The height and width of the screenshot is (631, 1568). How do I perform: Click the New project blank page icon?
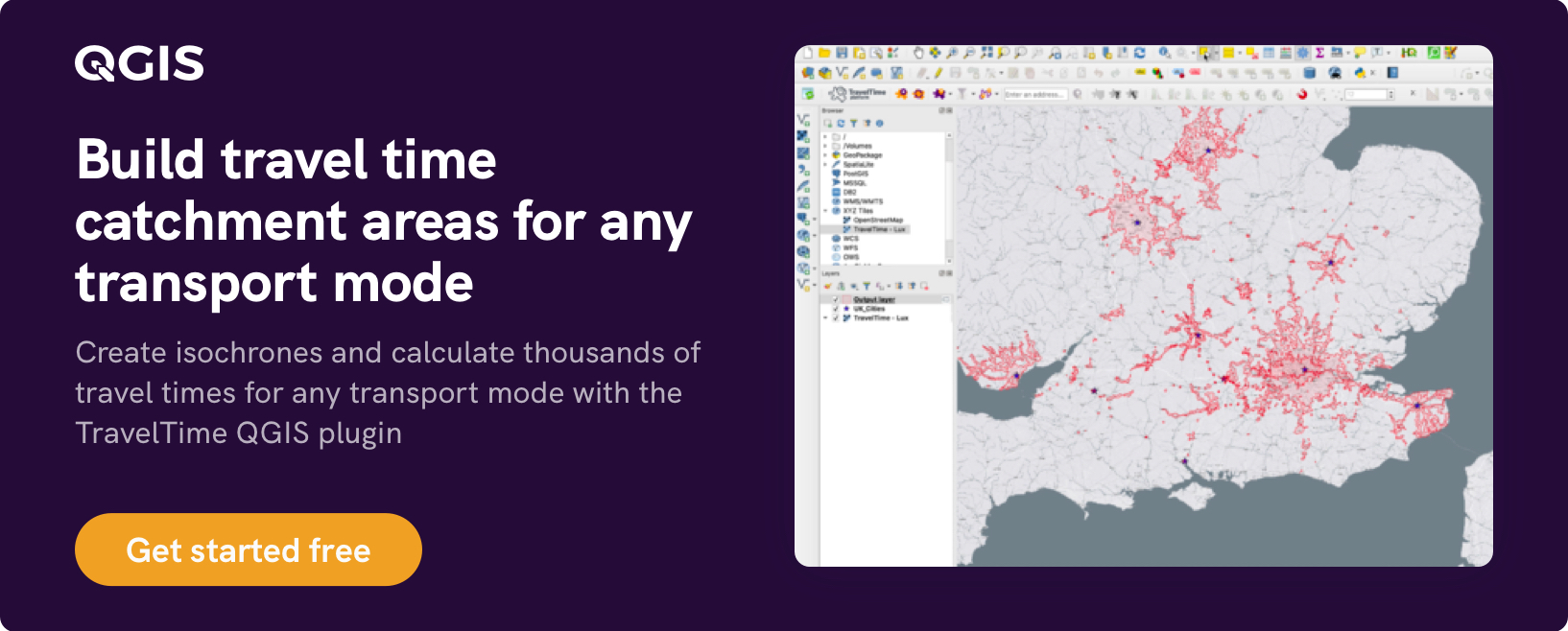click(x=808, y=53)
